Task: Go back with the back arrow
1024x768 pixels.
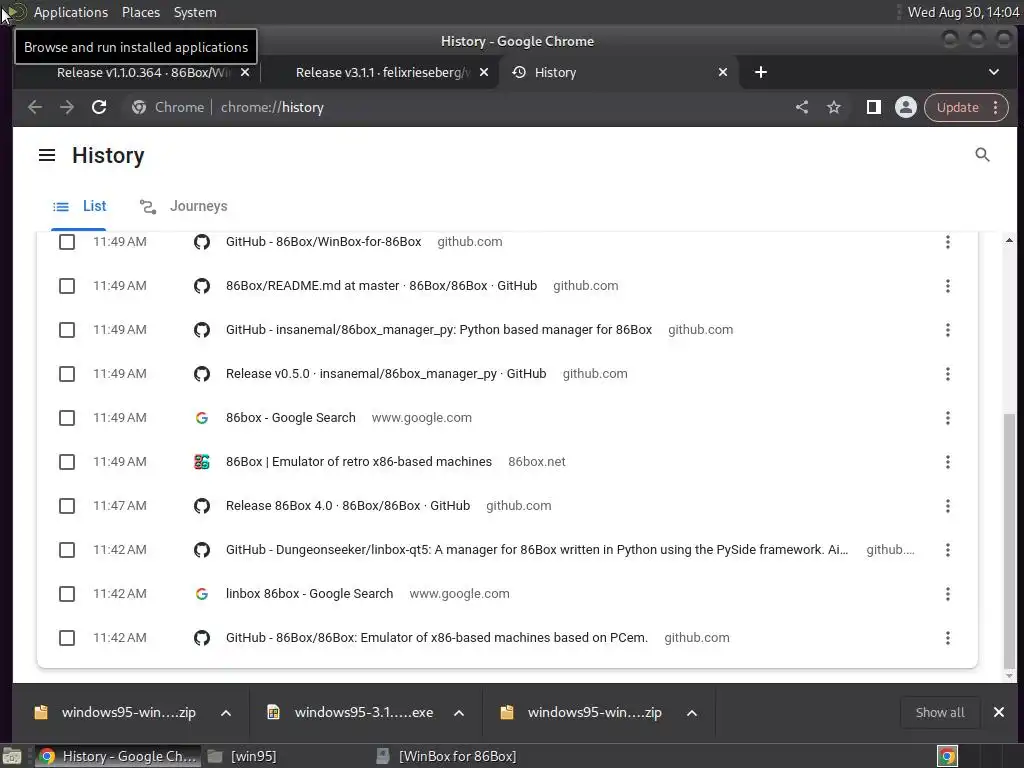Action: (x=35, y=107)
